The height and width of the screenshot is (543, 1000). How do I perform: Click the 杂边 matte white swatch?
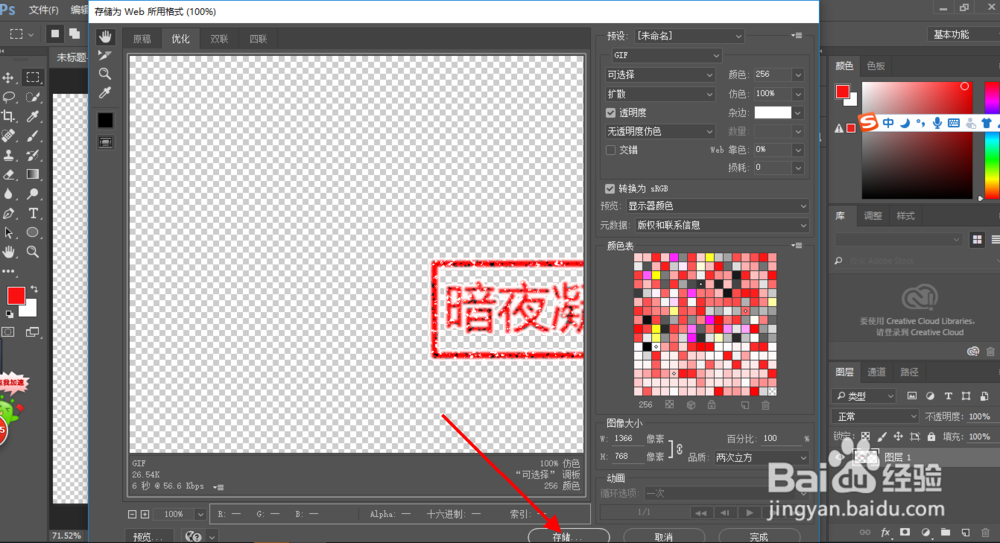[772, 113]
